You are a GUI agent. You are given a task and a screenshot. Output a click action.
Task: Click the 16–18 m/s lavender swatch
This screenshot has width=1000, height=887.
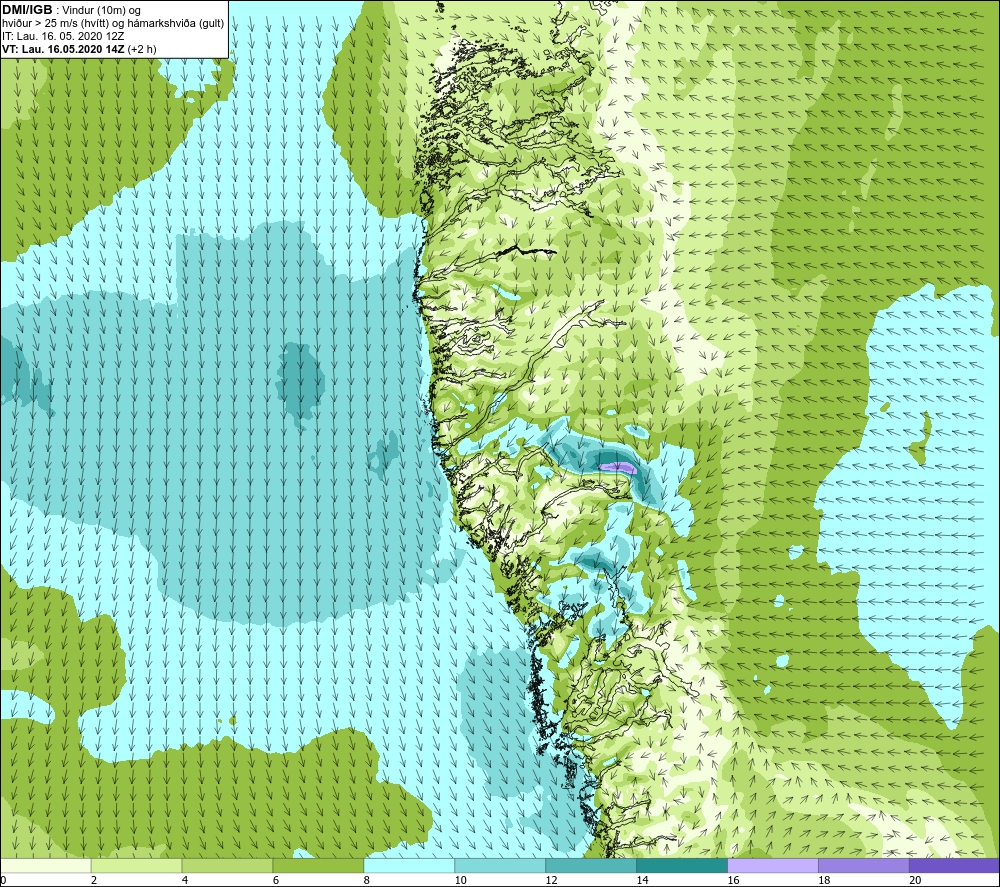[773, 865]
